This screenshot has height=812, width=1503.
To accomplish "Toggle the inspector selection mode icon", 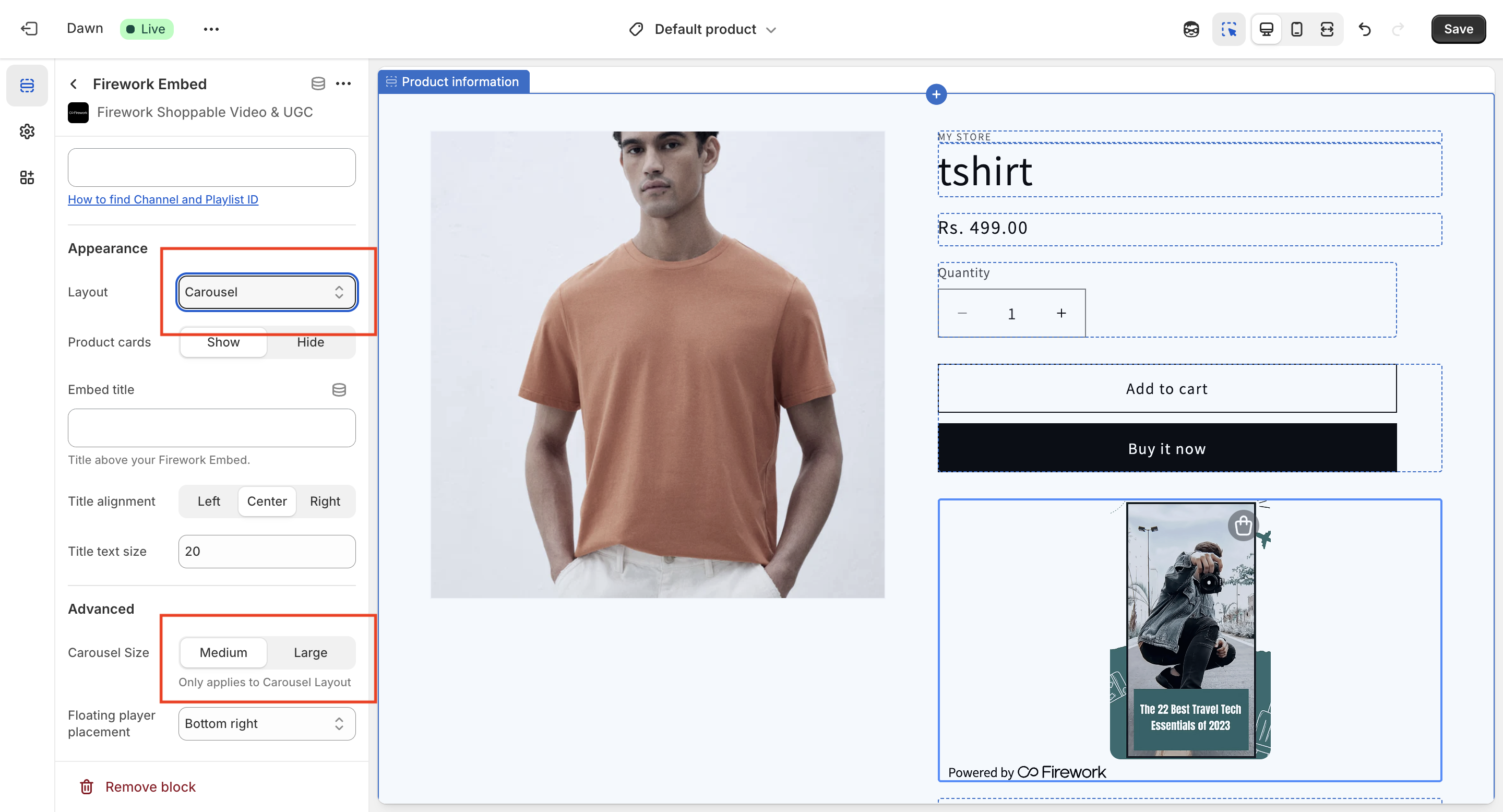I will pos(1229,29).
